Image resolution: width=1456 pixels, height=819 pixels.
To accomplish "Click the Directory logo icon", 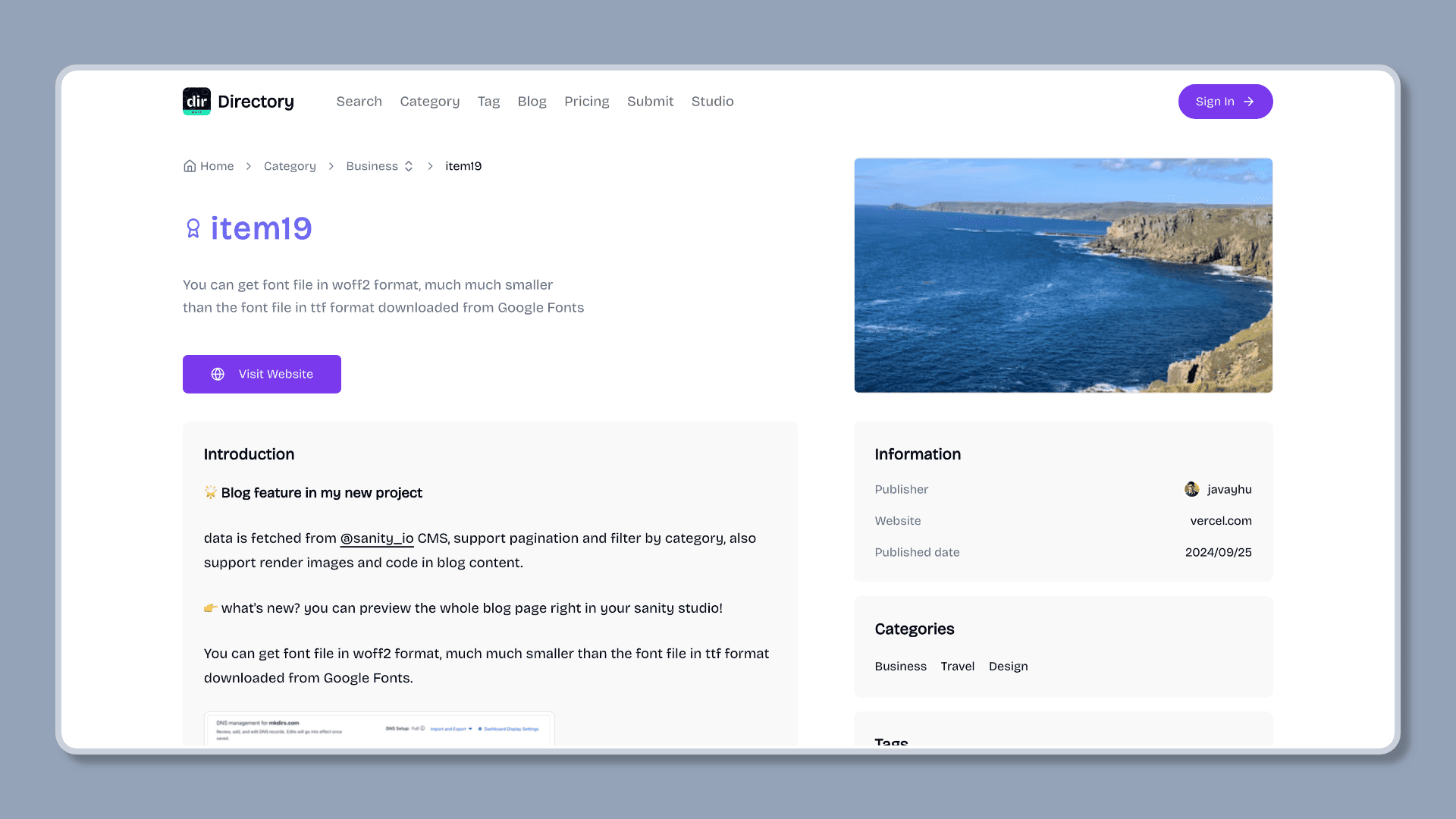I will (x=196, y=101).
